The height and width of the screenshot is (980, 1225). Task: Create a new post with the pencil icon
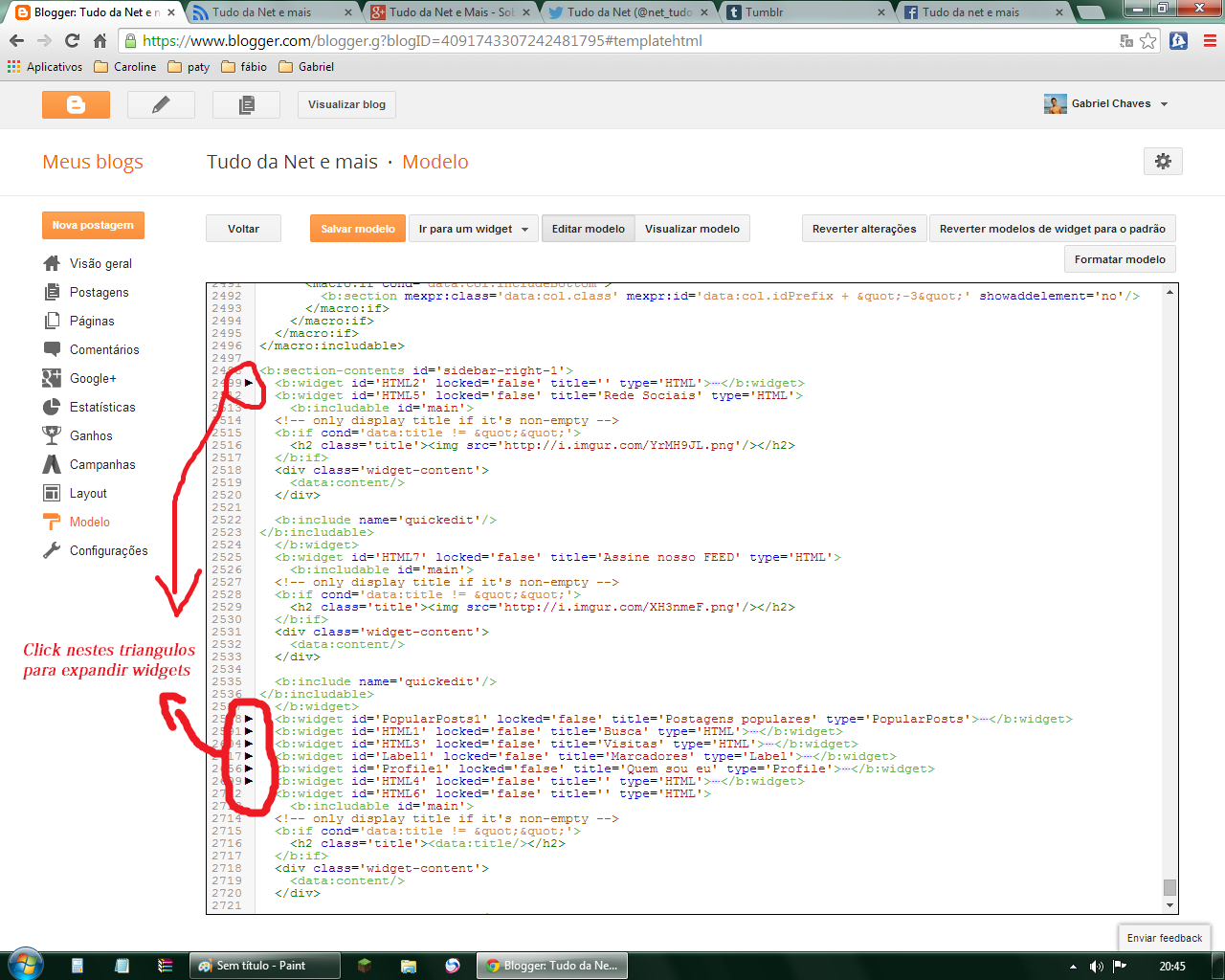pos(161,104)
